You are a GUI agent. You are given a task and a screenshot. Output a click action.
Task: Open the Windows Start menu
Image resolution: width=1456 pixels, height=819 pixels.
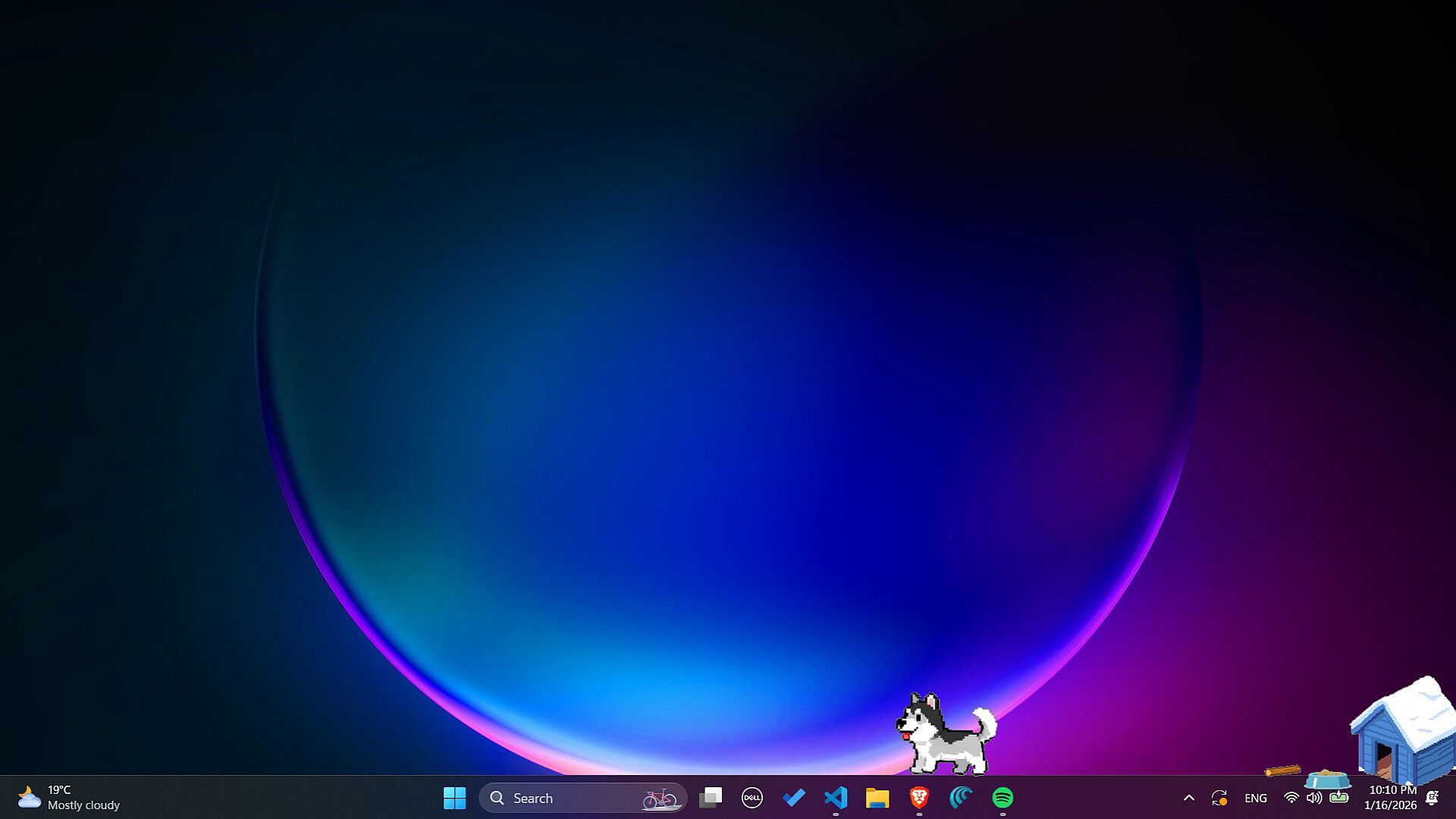454,798
